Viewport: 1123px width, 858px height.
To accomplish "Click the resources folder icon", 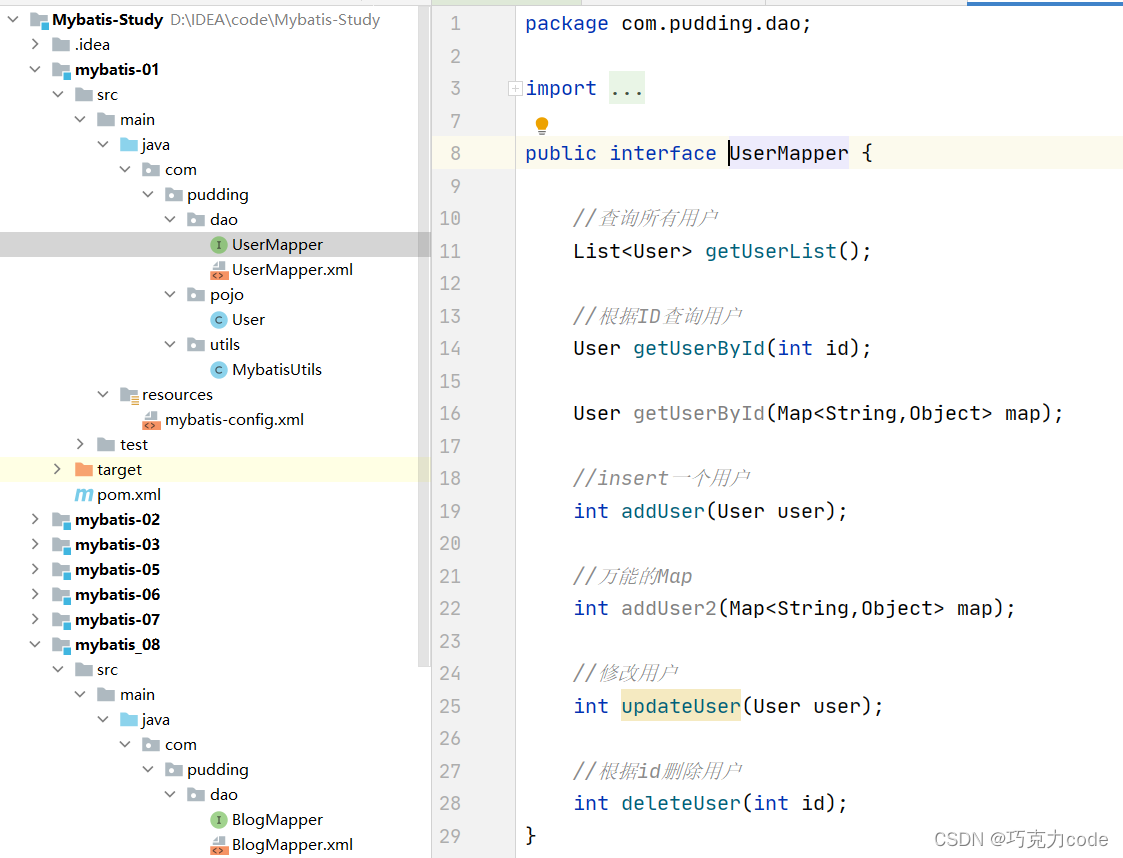I will click(129, 395).
